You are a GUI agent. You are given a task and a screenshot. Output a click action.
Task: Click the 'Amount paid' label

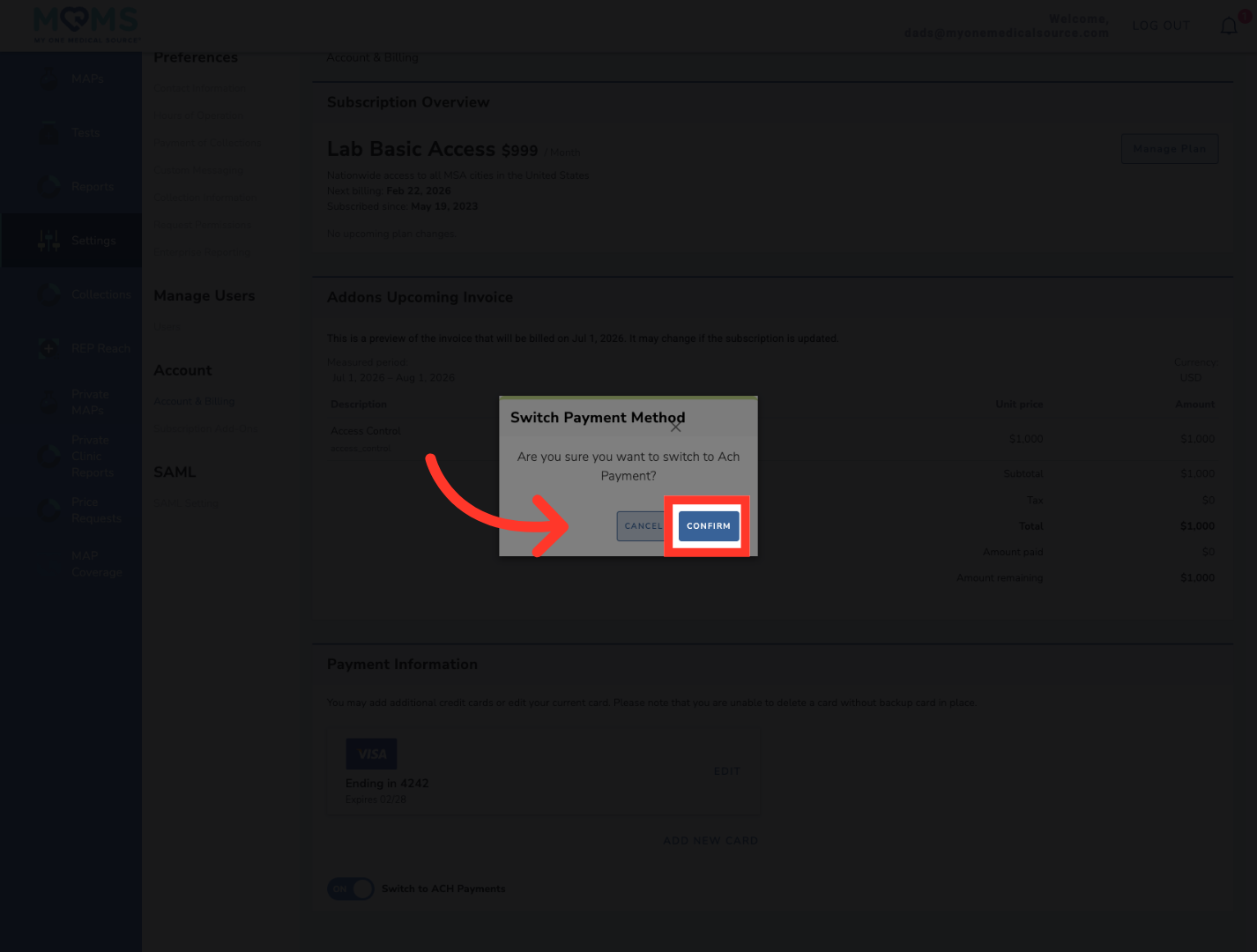[x=1013, y=552]
